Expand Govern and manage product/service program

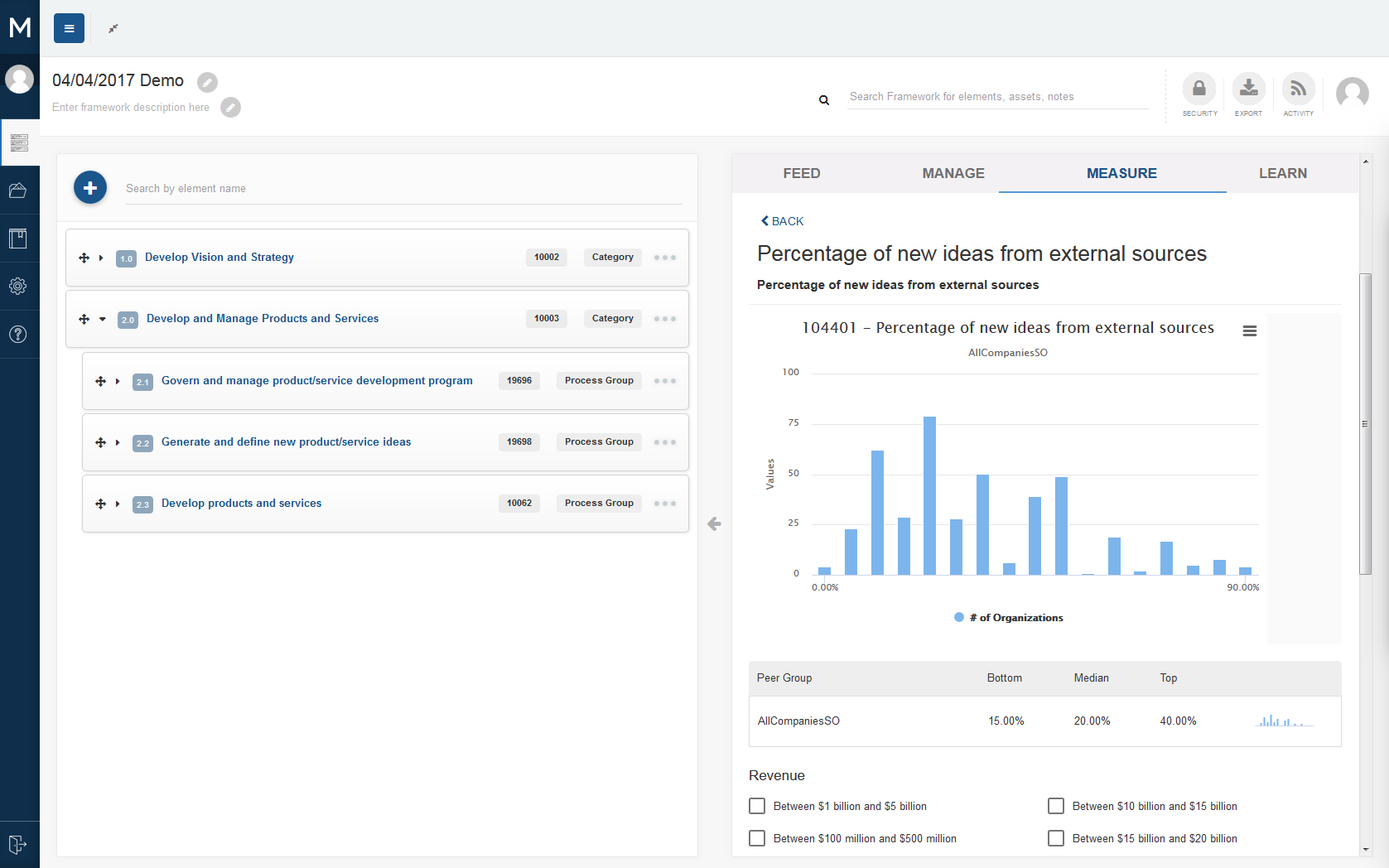tap(118, 381)
